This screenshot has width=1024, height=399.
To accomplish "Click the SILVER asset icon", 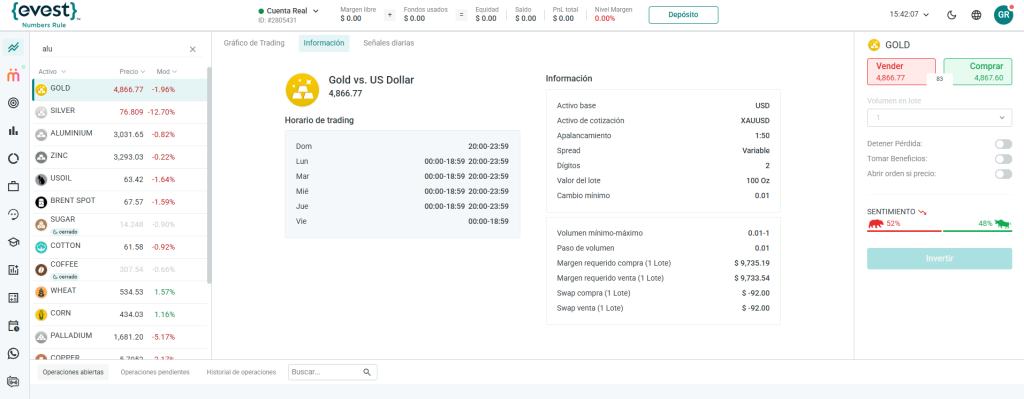I will click(40, 112).
